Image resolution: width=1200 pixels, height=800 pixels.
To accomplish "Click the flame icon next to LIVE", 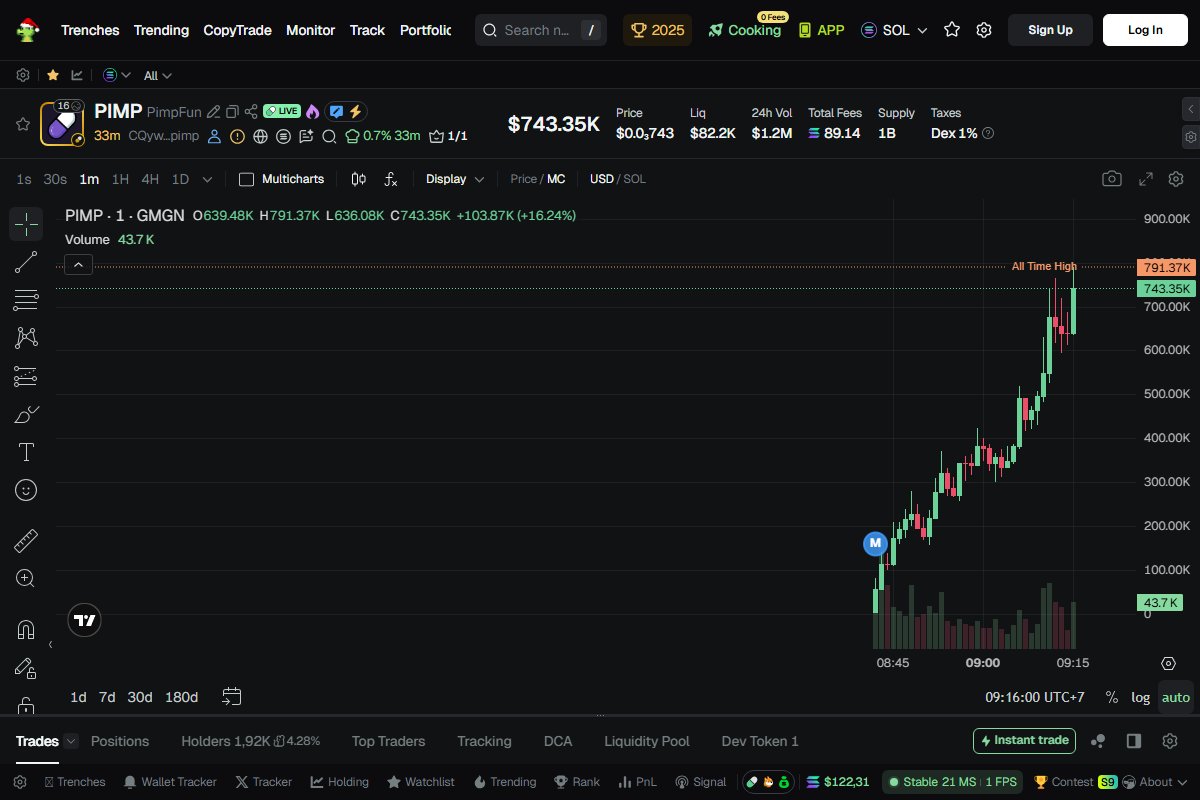I will (x=312, y=112).
